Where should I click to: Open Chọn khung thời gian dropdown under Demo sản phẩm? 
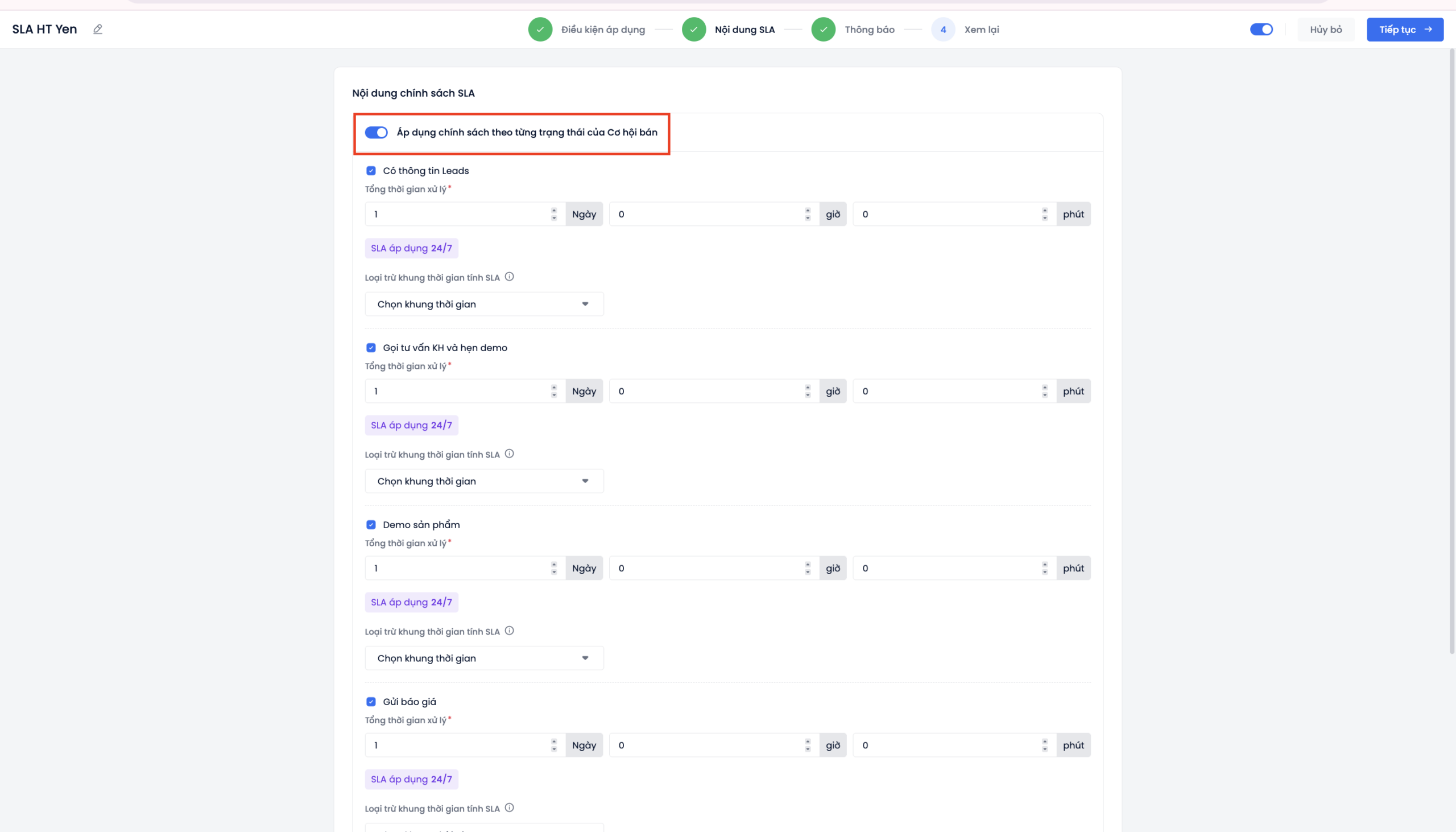coord(483,658)
